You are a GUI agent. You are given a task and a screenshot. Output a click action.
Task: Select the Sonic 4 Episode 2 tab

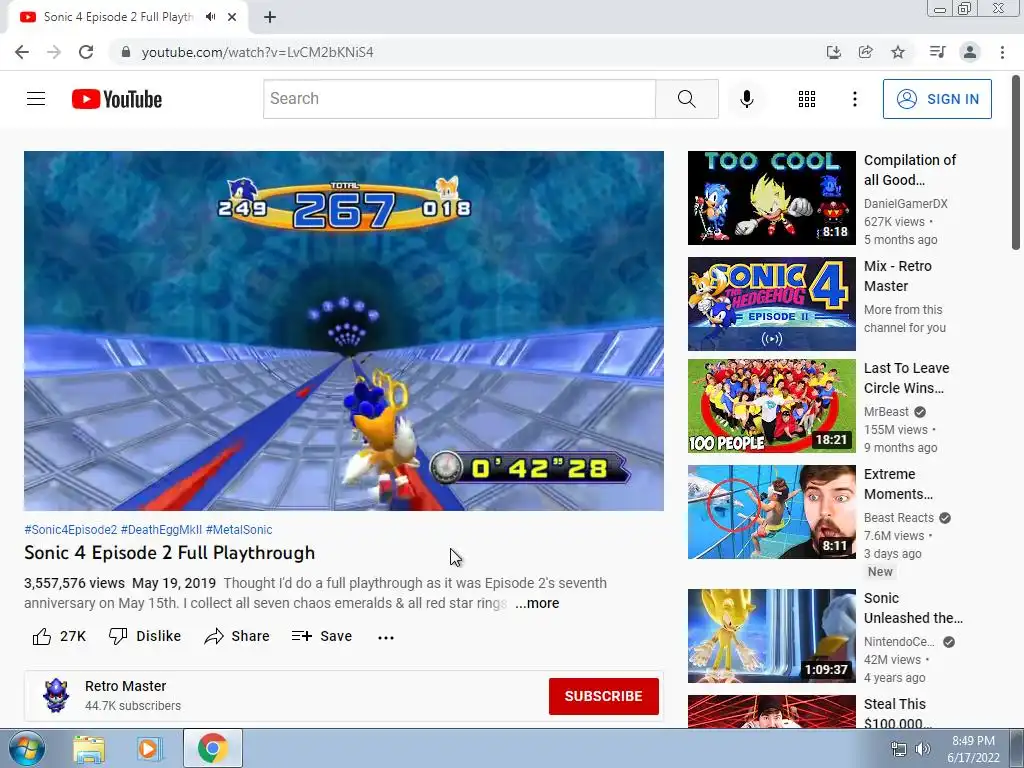point(118,17)
